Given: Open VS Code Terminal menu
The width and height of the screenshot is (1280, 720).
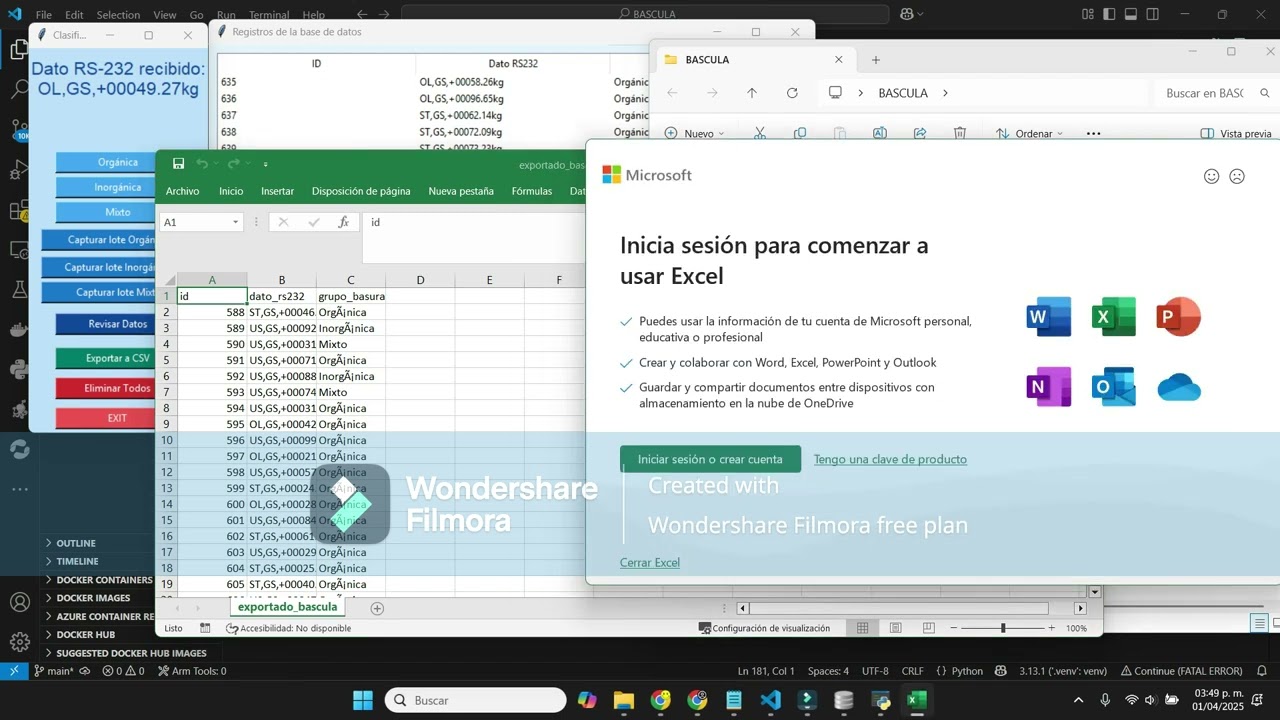Looking at the screenshot, I should coord(269,15).
